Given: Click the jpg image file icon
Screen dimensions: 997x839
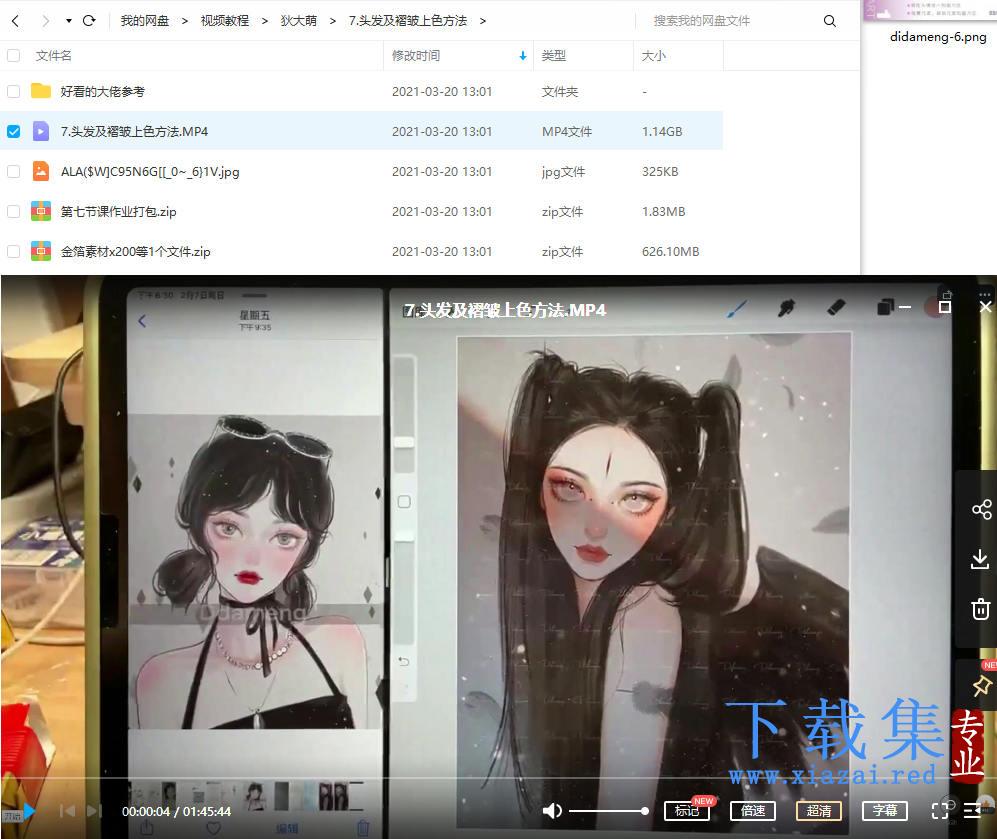Looking at the screenshot, I should tap(41, 171).
